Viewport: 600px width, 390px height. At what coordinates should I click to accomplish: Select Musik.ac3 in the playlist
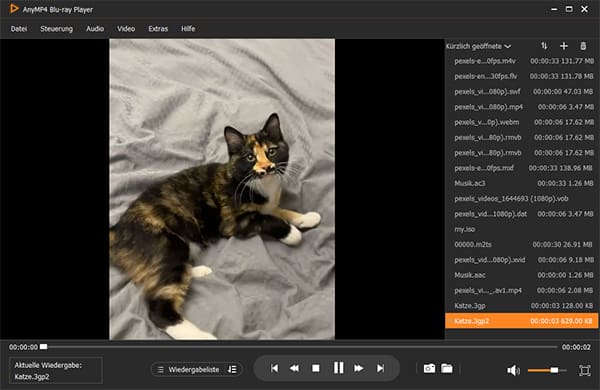click(522, 183)
